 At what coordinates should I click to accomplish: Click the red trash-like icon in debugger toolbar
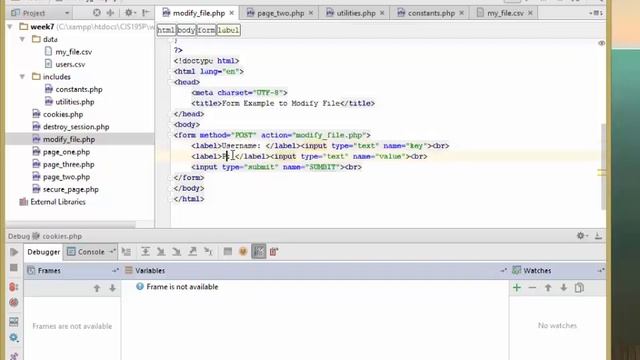274,252
